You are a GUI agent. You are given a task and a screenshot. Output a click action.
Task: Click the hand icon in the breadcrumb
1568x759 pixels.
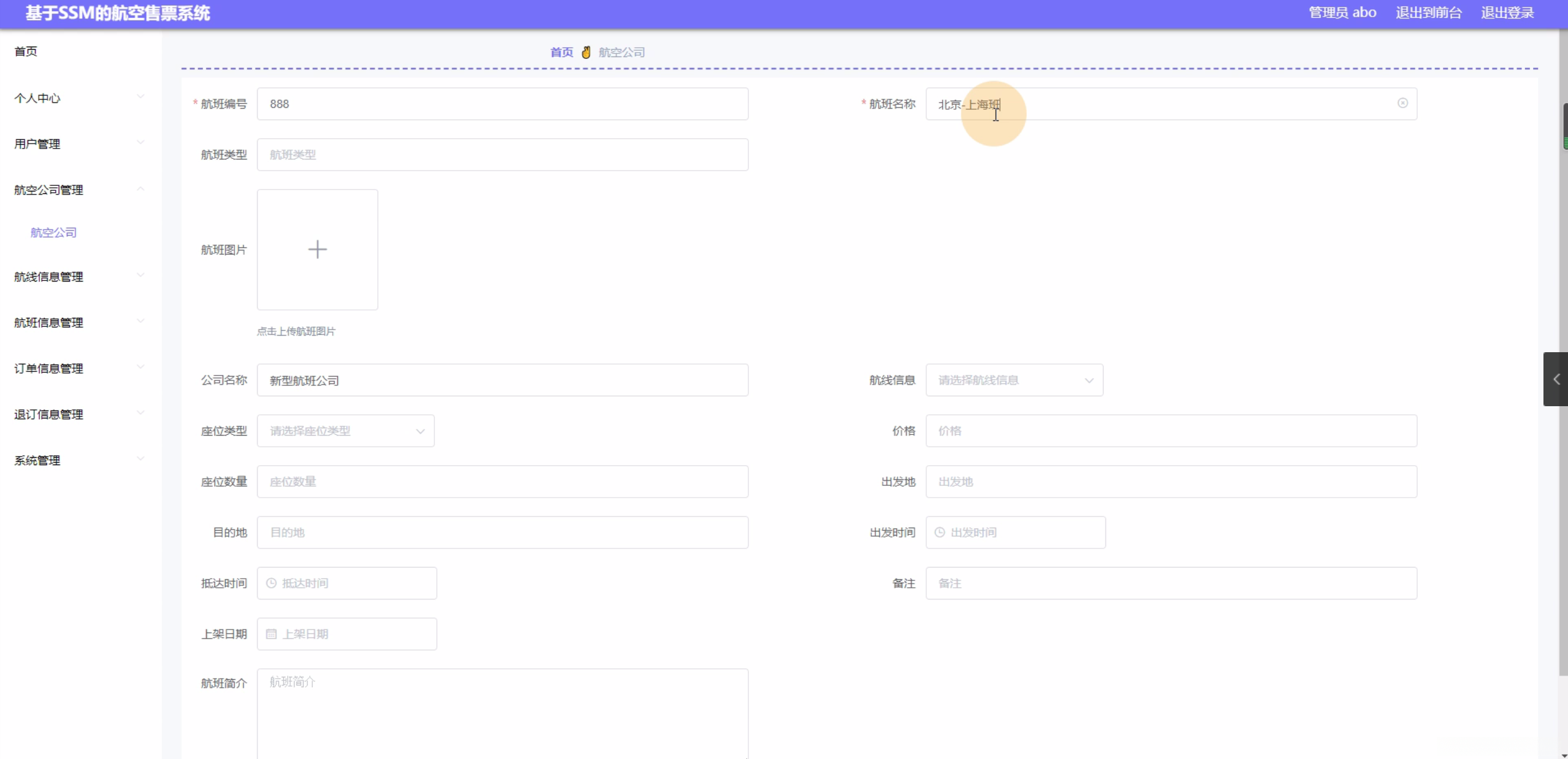pos(586,52)
